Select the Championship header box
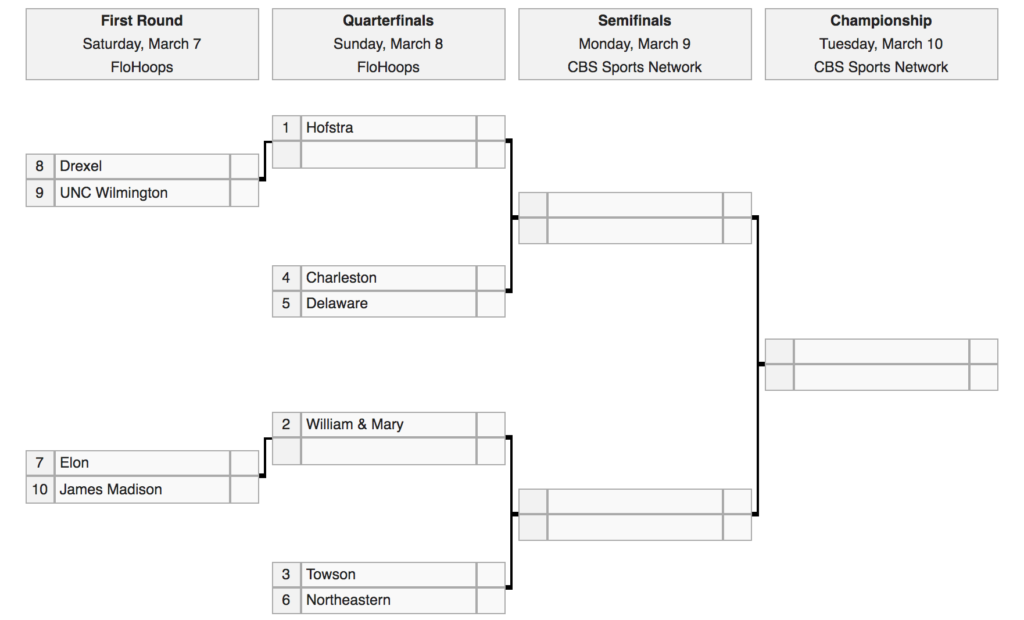Image resolution: width=1024 pixels, height=620 pixels. [x=881, y=44]
